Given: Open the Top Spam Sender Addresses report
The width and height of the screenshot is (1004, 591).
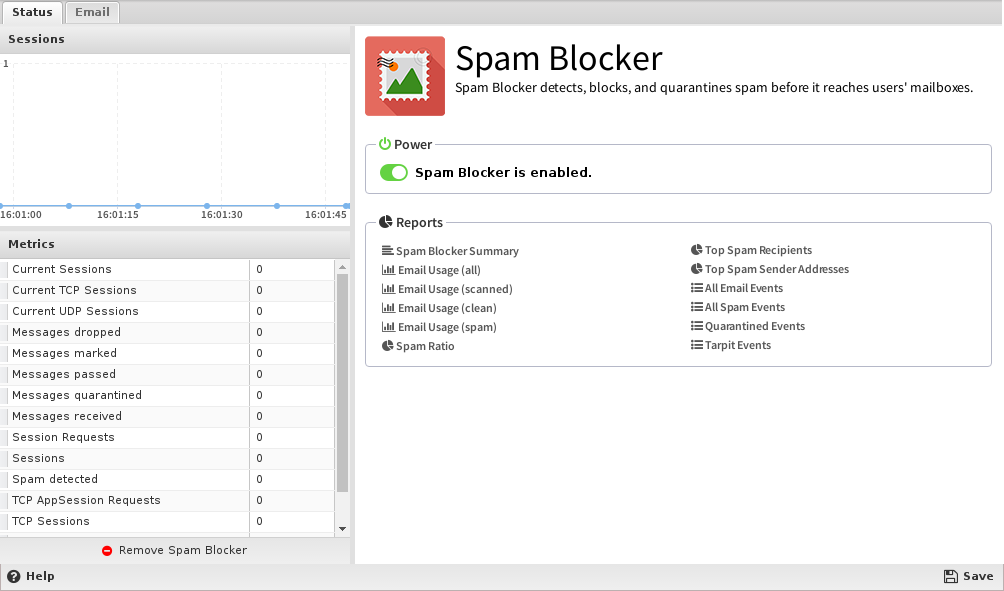Looking at the screenshot, I should point(776,269).
